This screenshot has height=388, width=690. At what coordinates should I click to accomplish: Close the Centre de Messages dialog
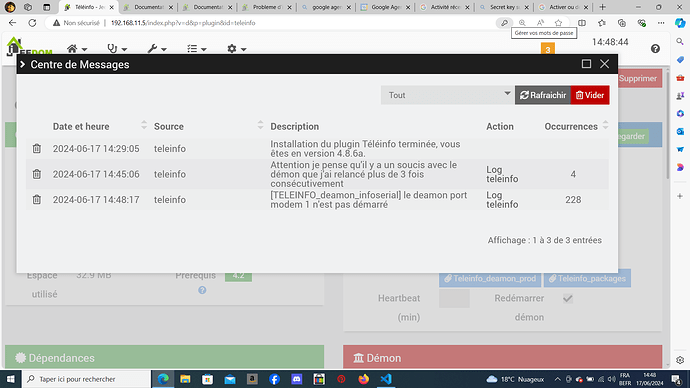(x=605, y=64)
